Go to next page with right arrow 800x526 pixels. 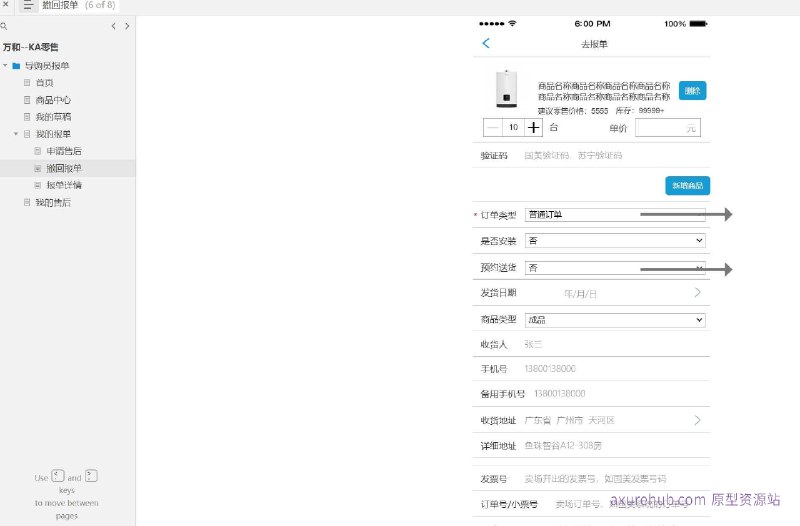[127, 26]
